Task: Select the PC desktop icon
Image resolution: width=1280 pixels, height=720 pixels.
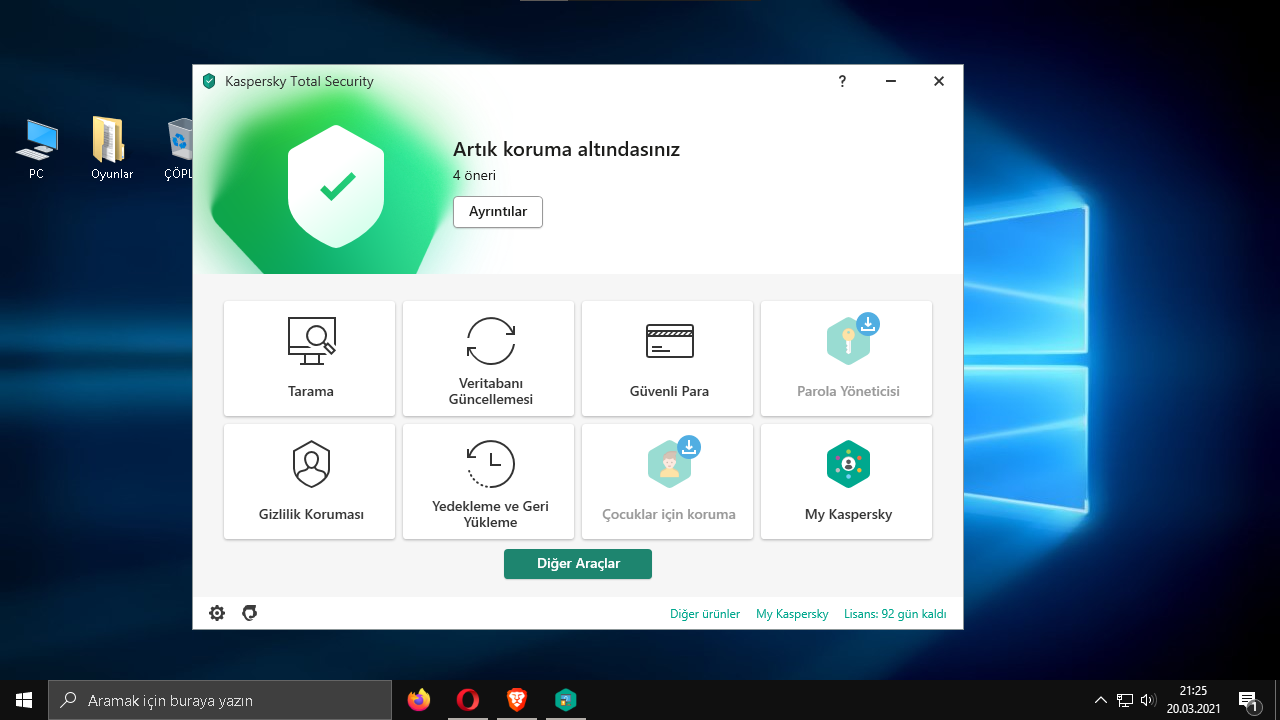Action: point(36,150)
